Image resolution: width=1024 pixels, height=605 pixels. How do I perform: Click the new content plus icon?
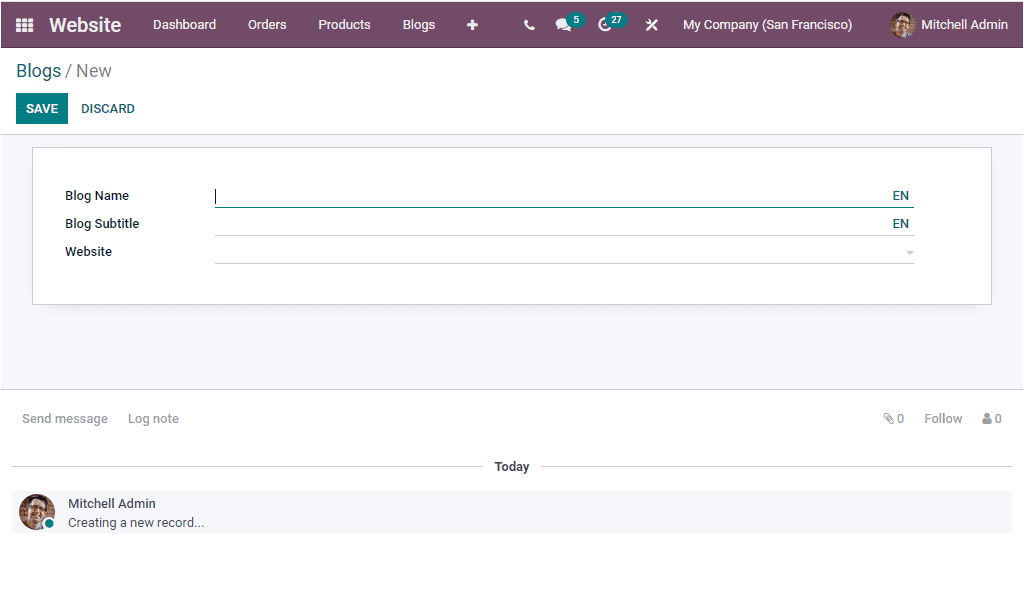[x=472, y=24]
